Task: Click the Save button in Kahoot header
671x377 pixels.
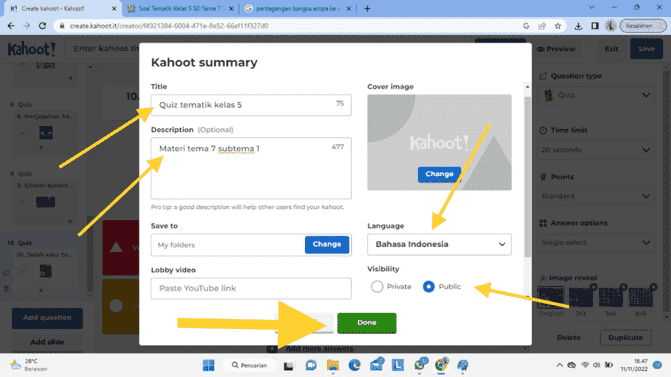Action: (x=647, y=49)
